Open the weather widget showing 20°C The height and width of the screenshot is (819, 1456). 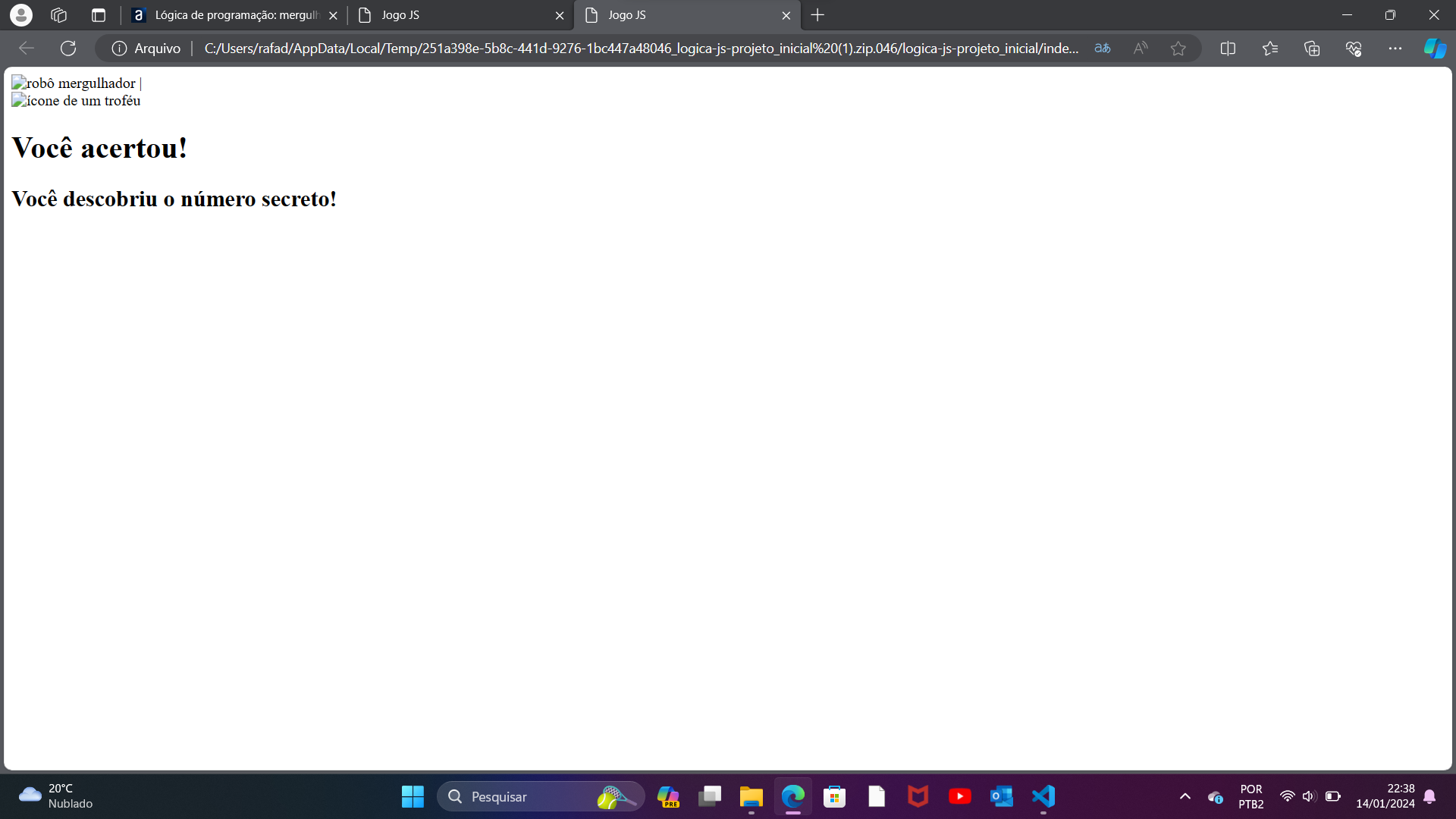(55, 796)
